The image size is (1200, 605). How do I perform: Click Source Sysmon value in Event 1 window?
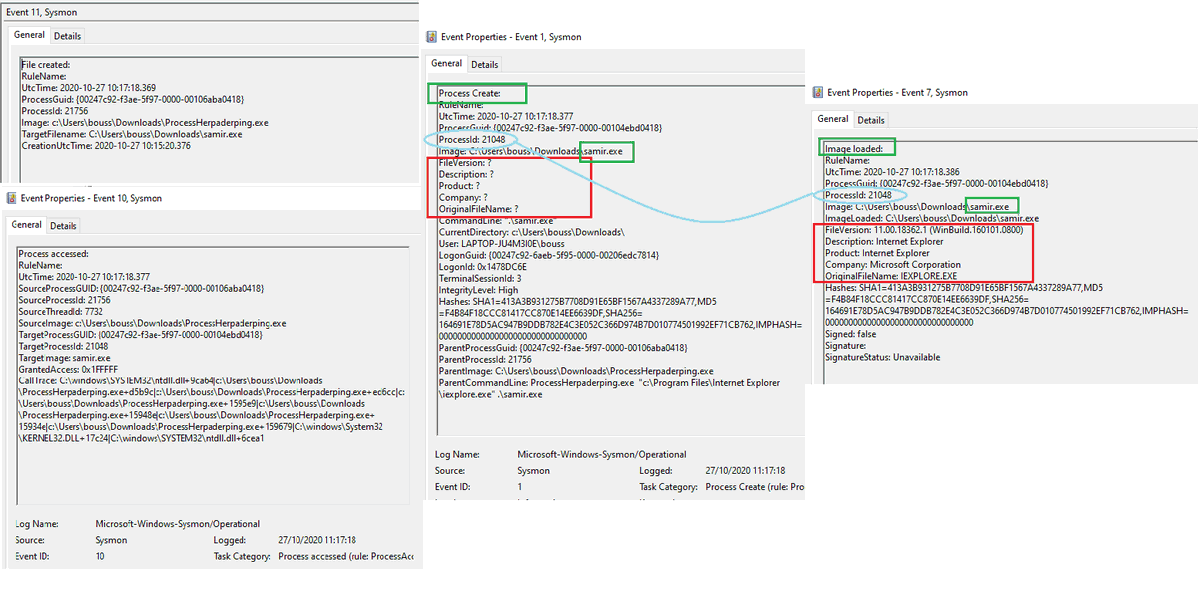point(533,471)
